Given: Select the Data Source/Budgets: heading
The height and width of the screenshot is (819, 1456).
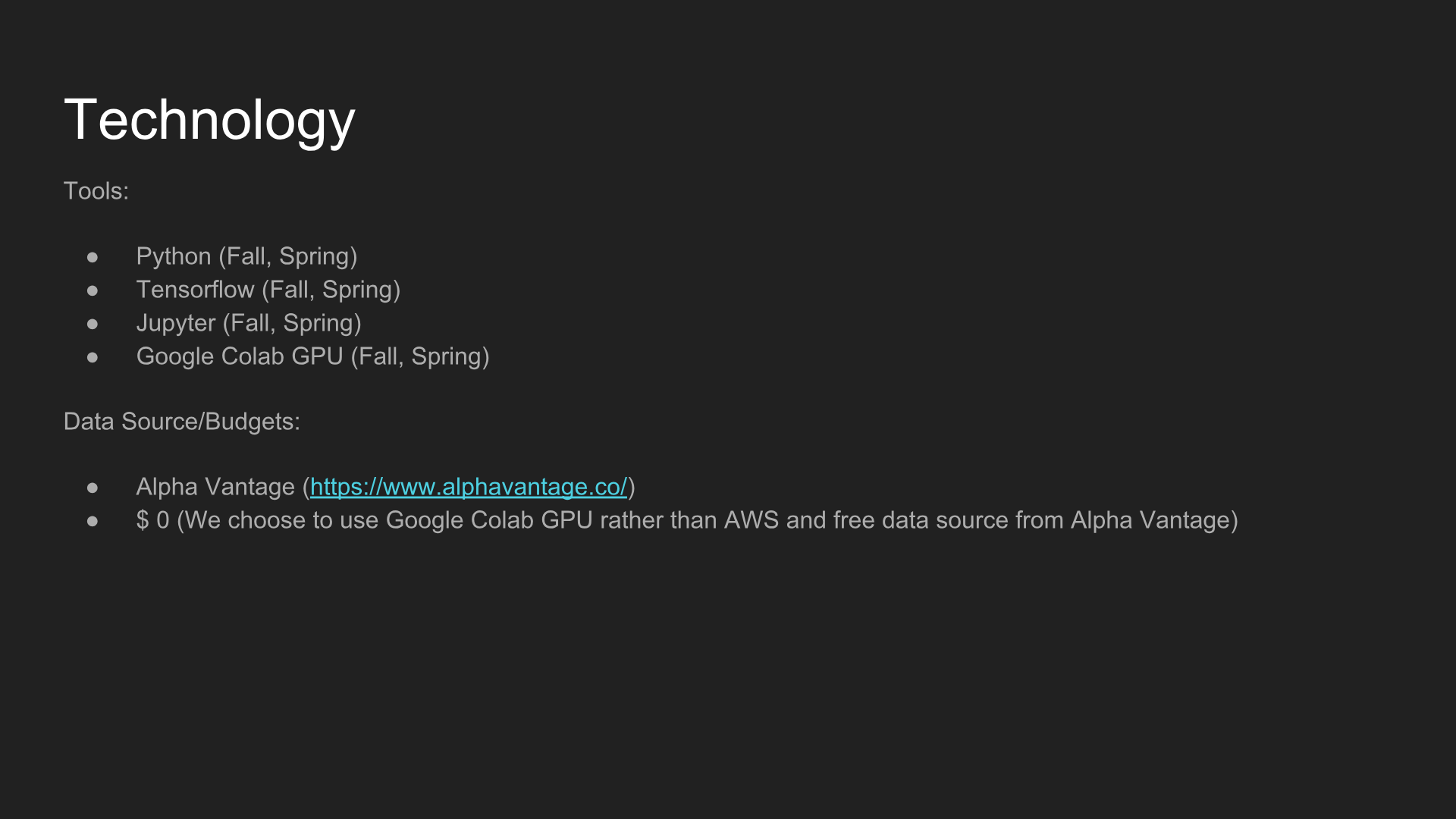Looking at the screenshot, I should (182, 422).
